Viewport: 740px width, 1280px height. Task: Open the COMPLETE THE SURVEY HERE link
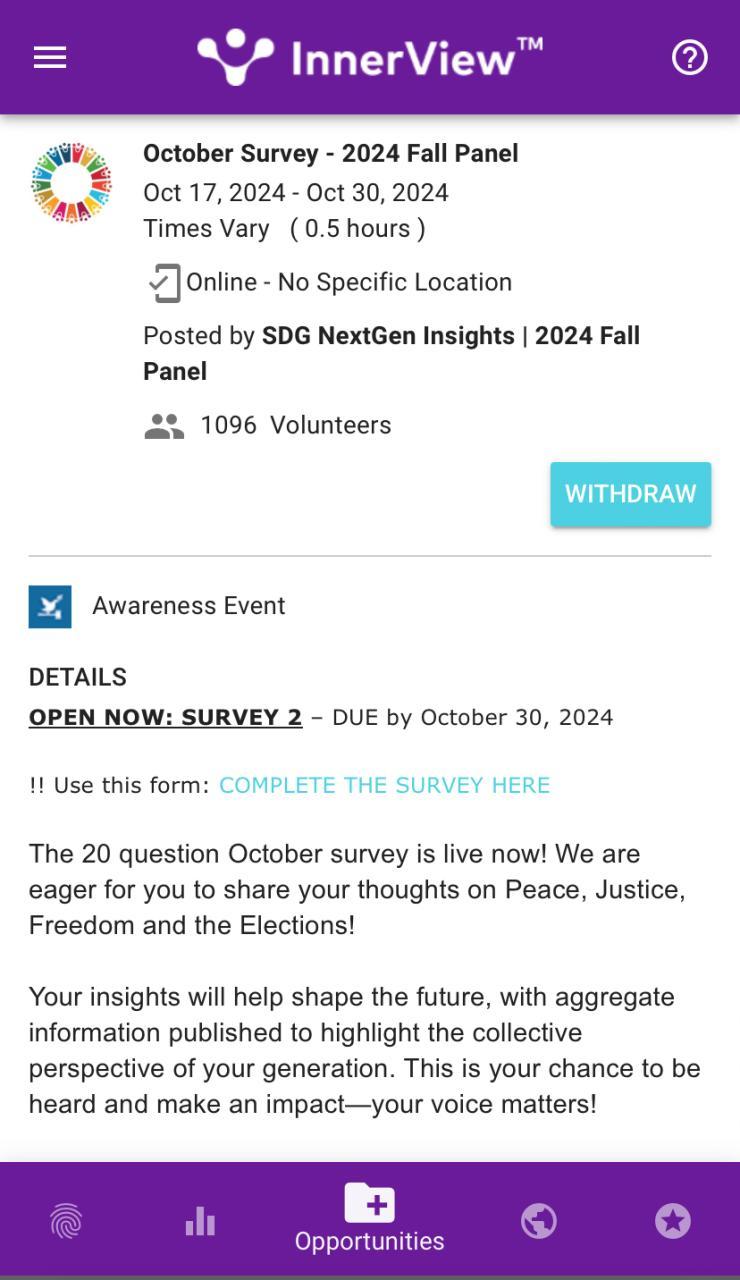point(384,785)
